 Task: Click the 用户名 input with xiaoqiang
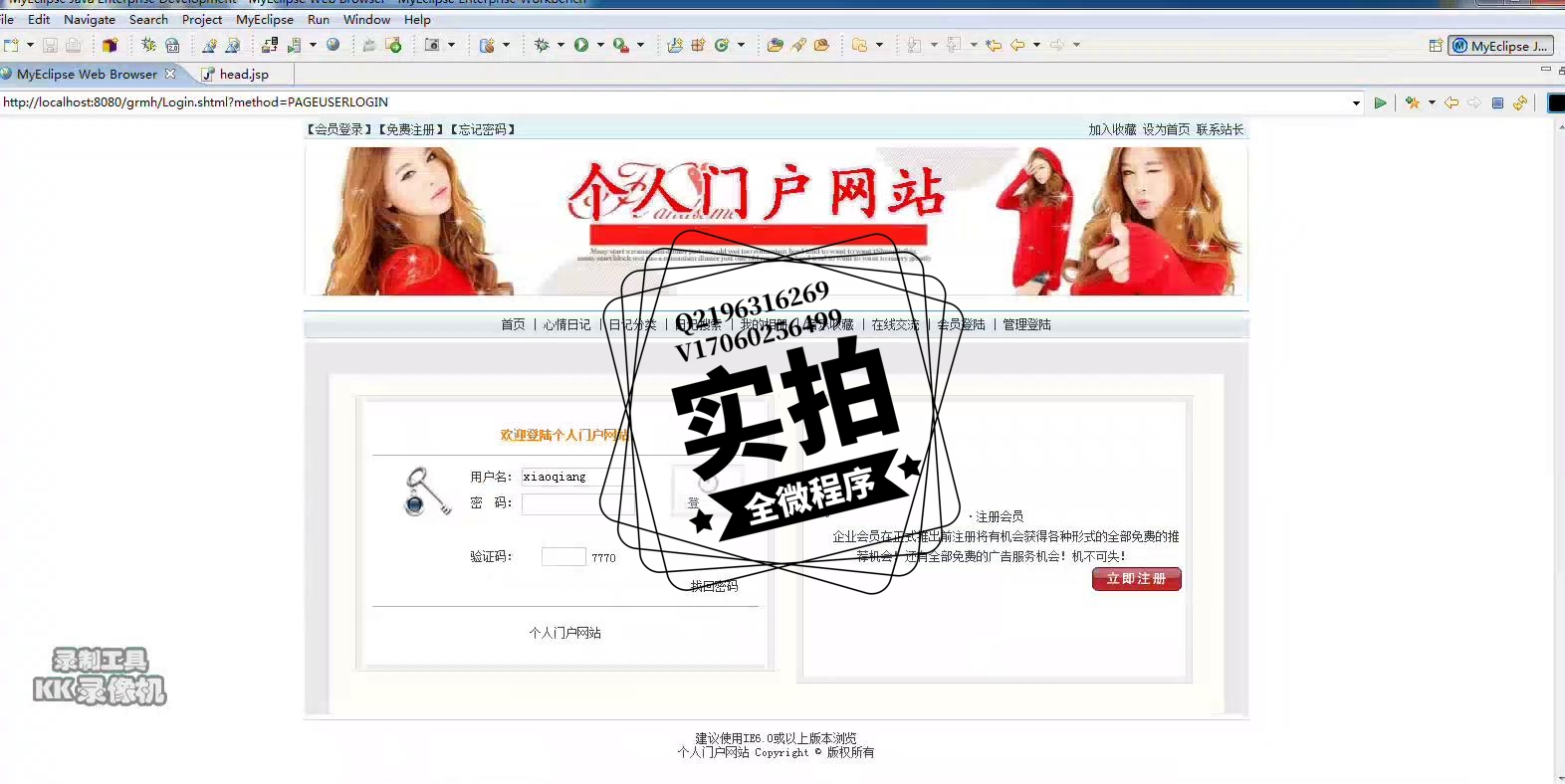pyautogui.click(x=577, y=478)
